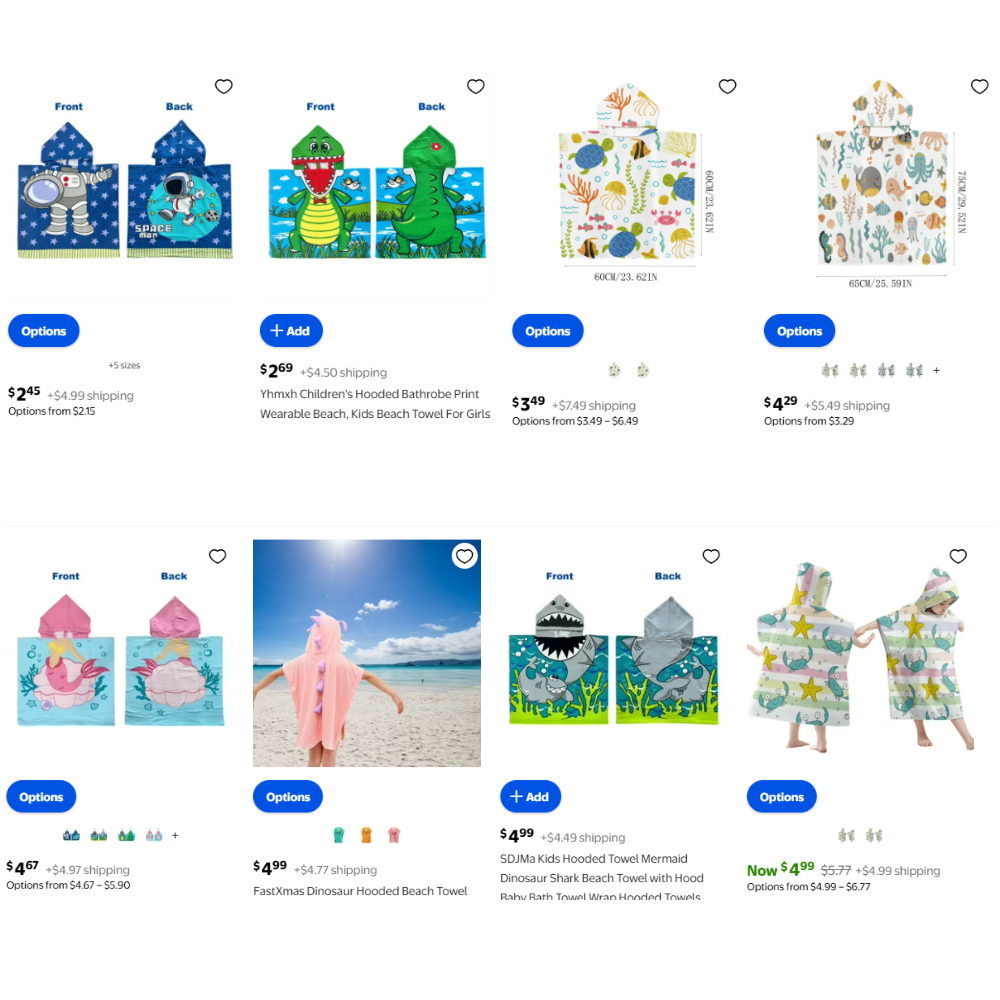Viewport: 1000px width, 1000px height.
Task: Open FastXmas Dinosaur Hooded Beach Towel link
Action: (360, 891)
